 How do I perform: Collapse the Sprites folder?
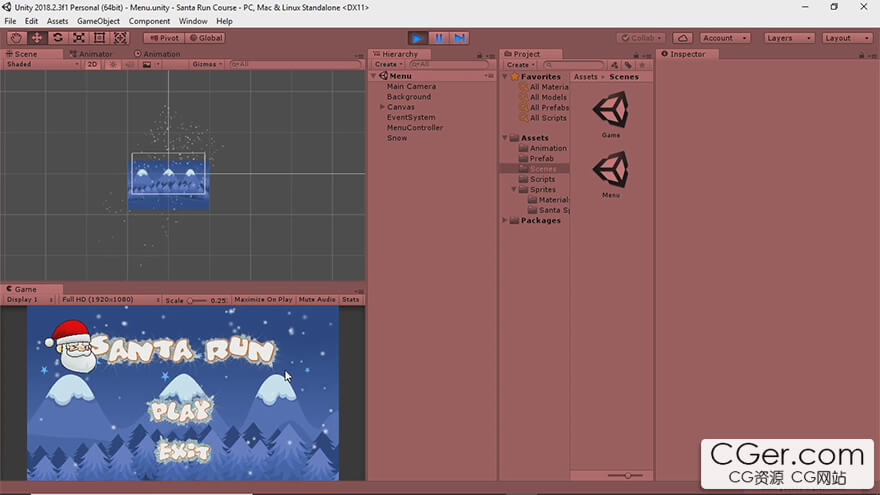tap(514, 190)
